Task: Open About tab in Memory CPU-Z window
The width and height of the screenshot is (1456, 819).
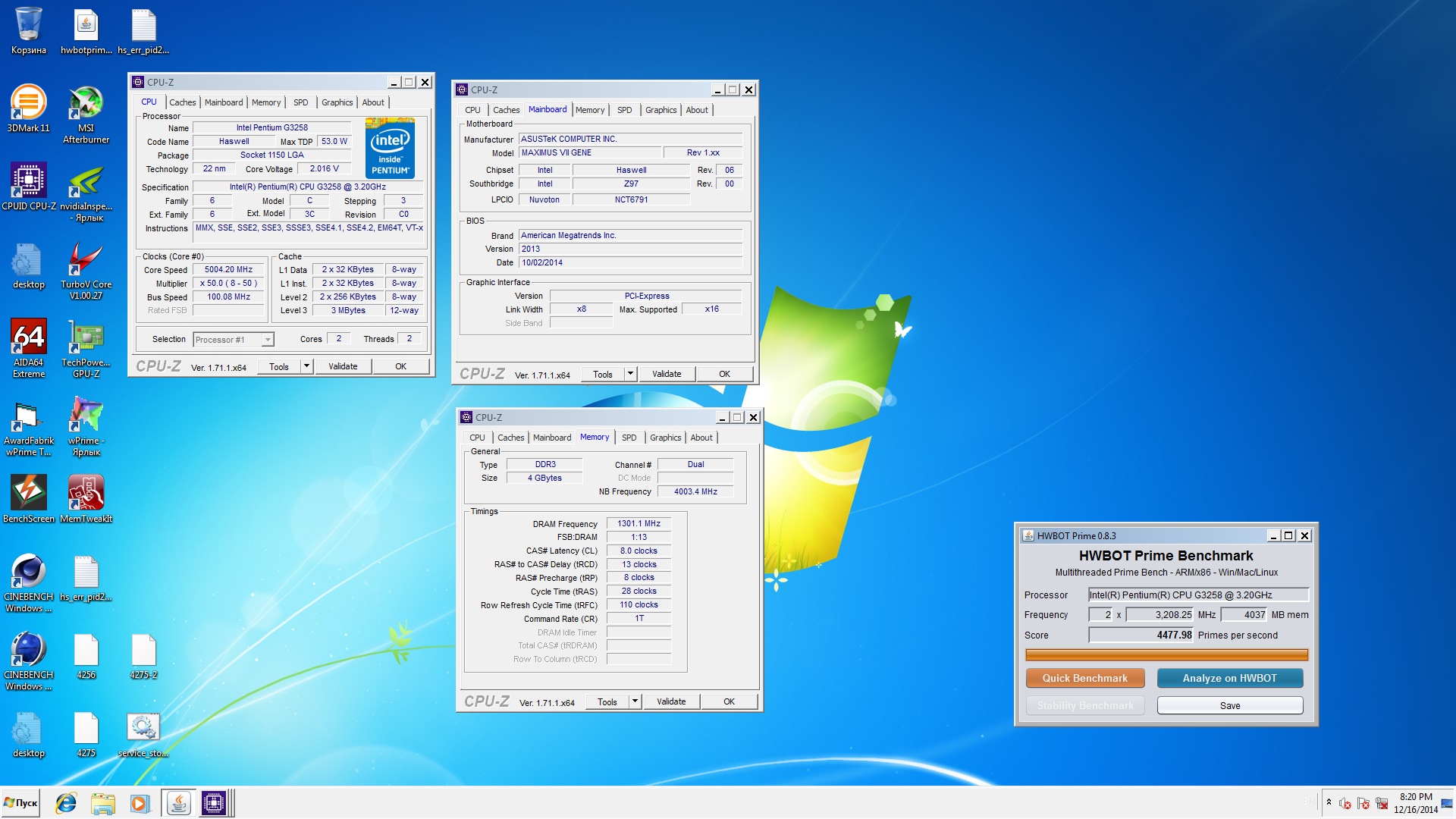Action: (x=701, y=438)
